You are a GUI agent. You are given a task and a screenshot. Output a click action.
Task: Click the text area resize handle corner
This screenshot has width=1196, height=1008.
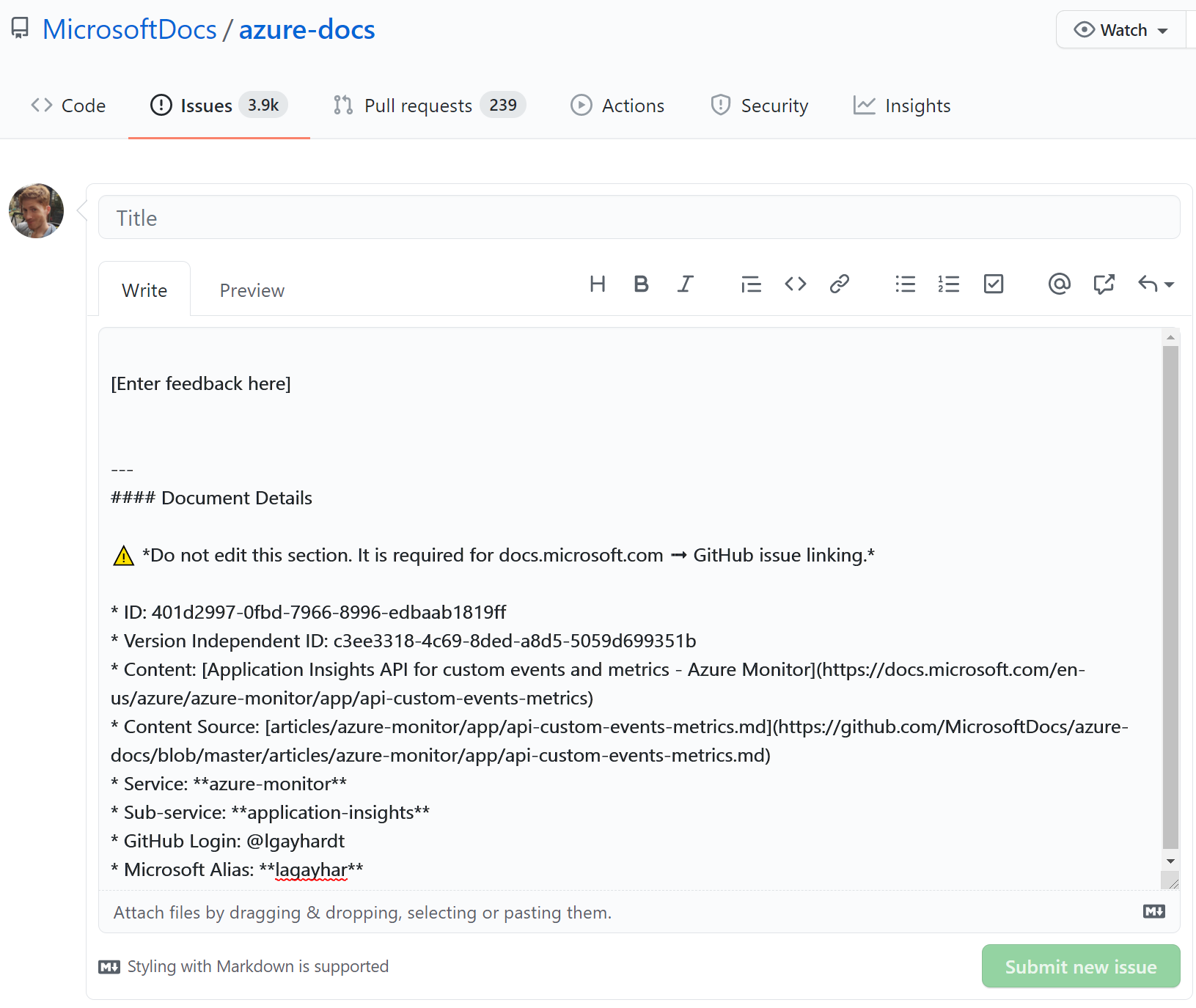(1172, 882)
